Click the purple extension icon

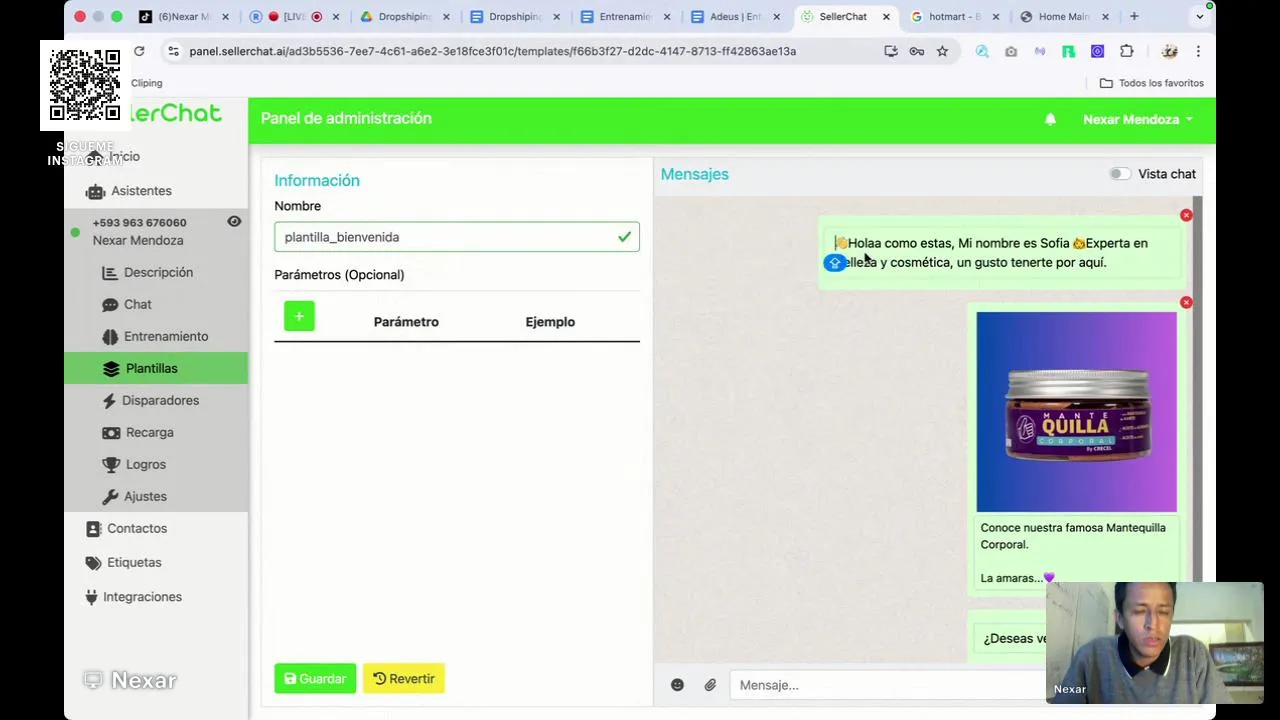tap(1097, 51)
